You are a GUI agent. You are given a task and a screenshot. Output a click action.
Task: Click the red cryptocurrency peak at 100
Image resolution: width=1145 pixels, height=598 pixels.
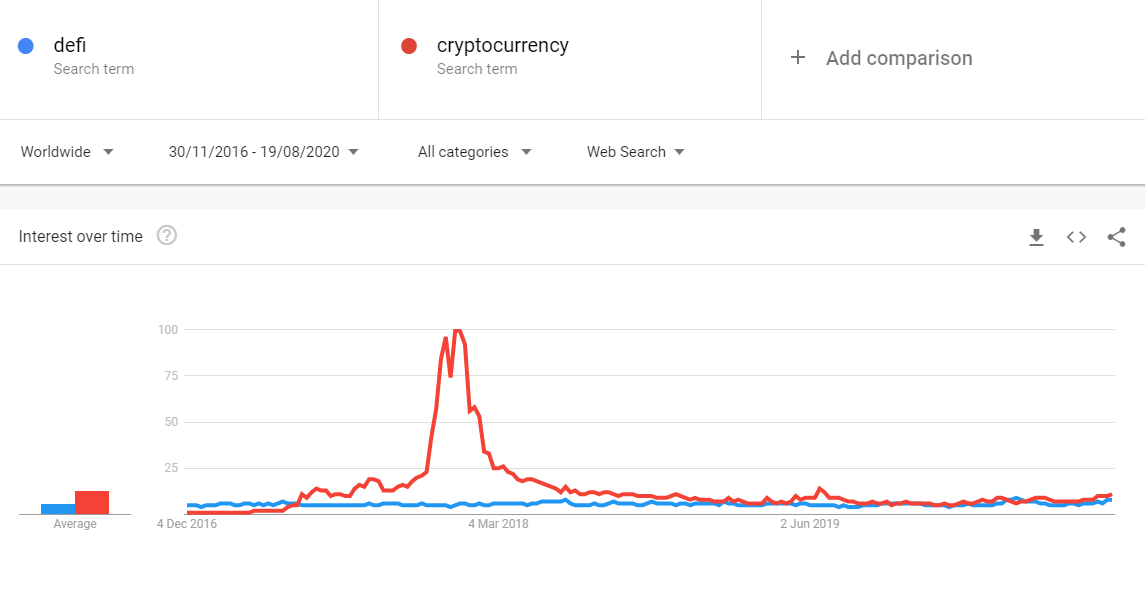point(457,330)
